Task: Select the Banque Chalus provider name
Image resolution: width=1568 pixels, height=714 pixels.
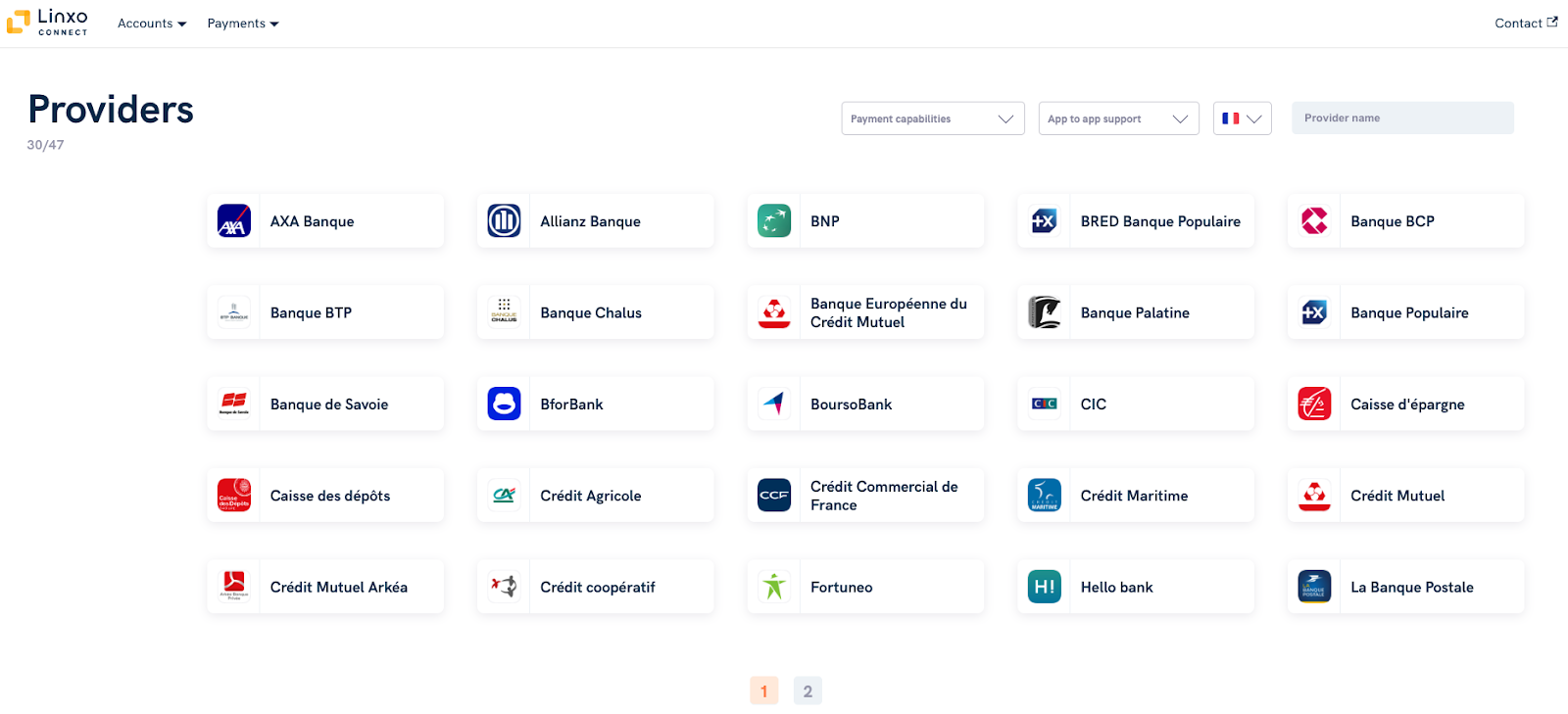Action: tap(591, 312)
